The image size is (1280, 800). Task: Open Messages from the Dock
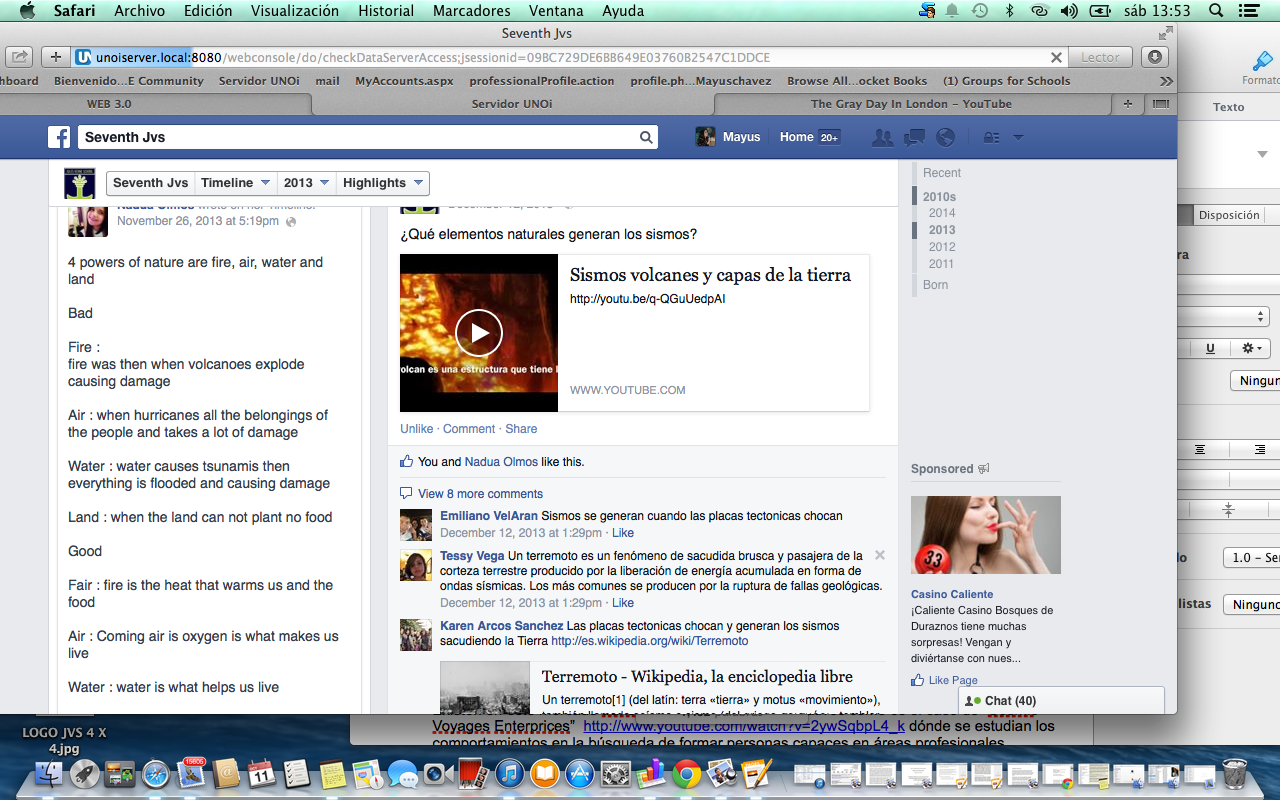tap(402, 774)
